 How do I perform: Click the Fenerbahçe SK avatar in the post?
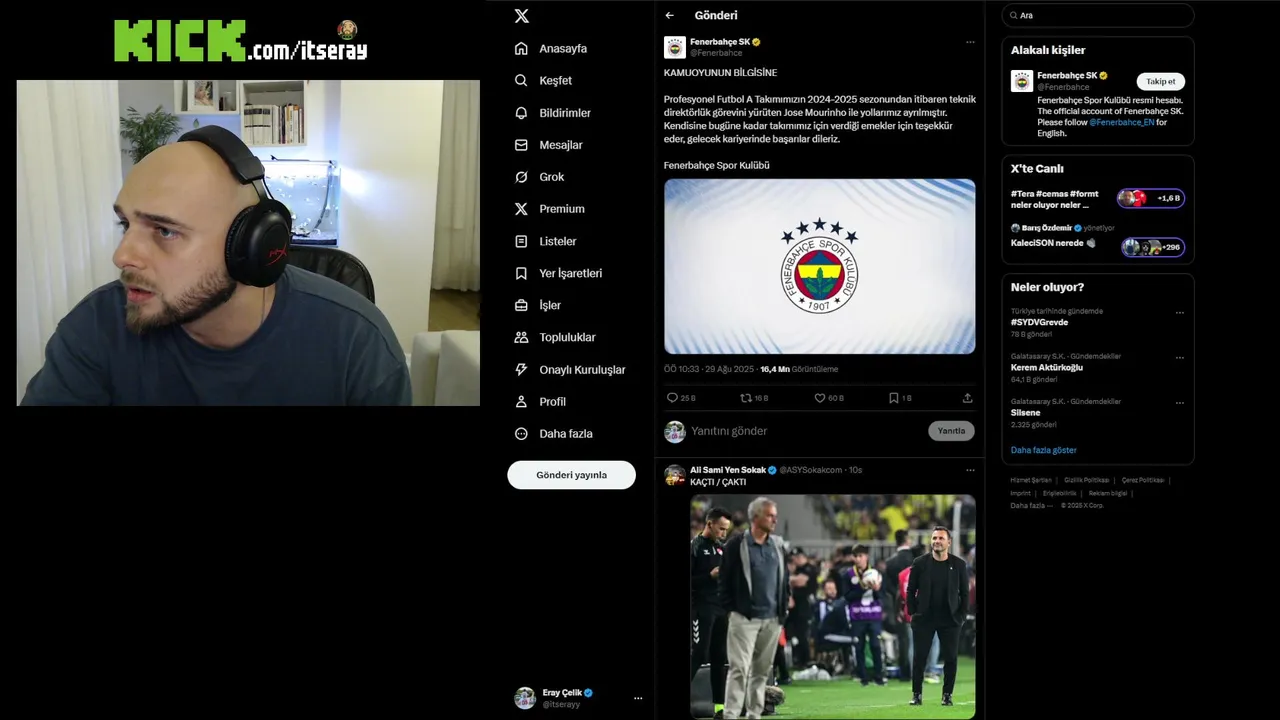(x=675, y=47)
